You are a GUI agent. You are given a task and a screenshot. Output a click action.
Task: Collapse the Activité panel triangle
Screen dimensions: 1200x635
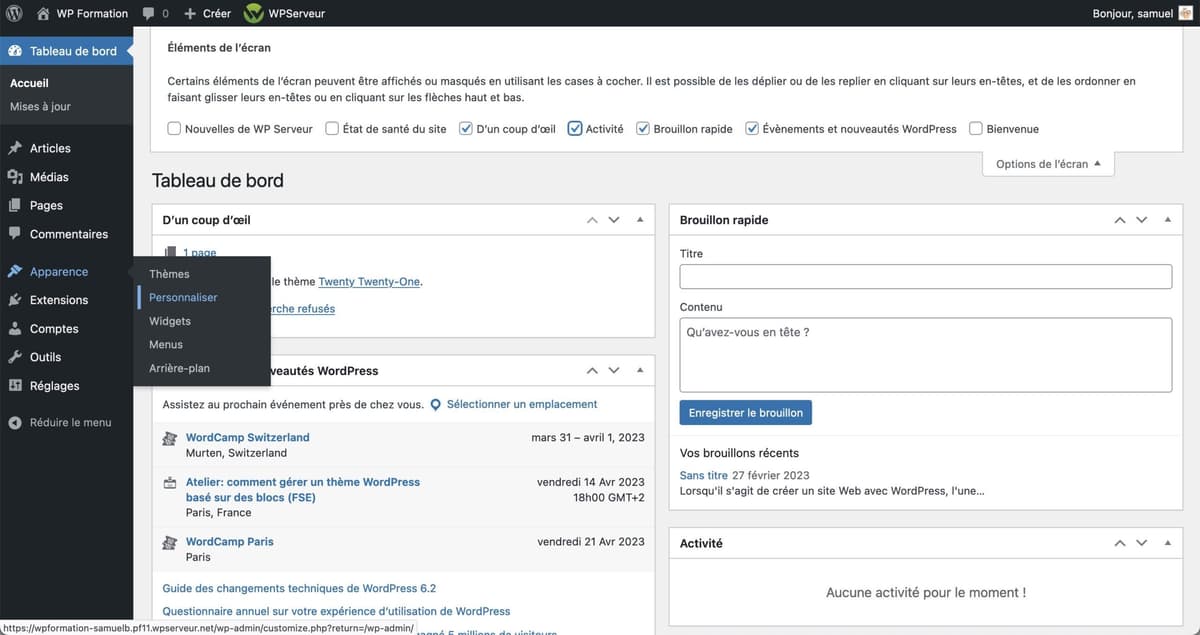[x=1167, y=542]
